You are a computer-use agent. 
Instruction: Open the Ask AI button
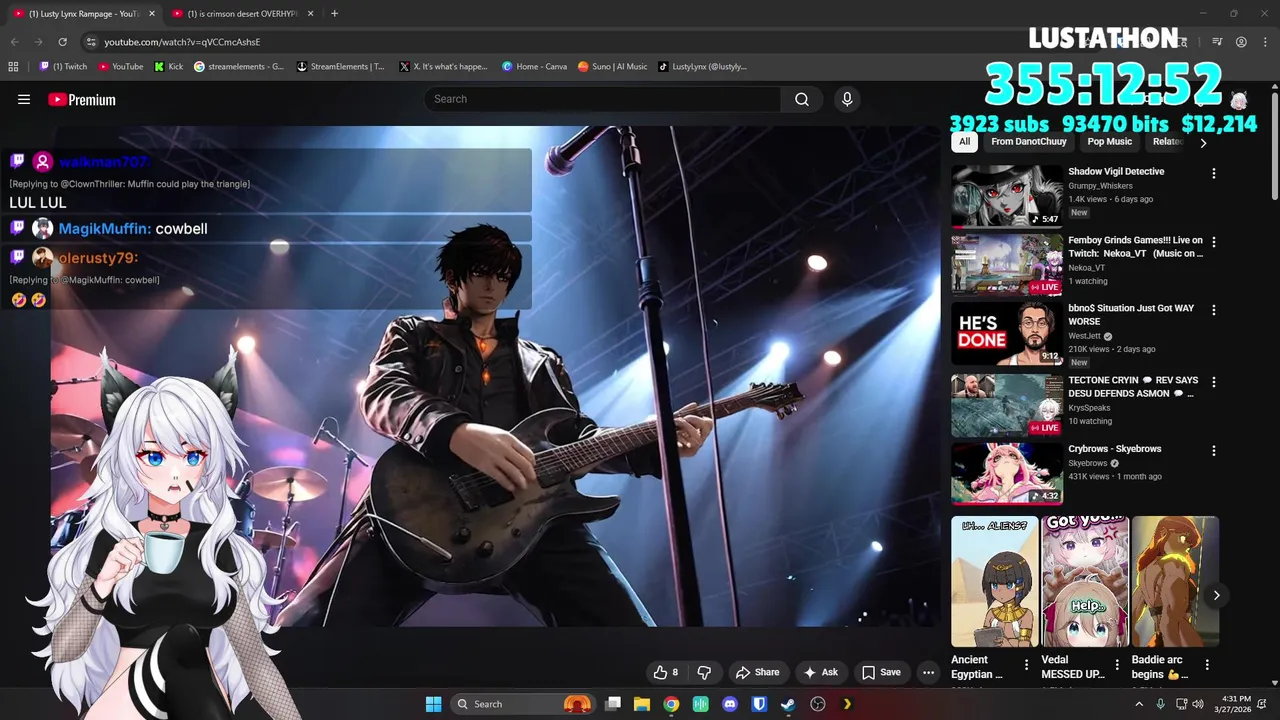pos(821,672)
